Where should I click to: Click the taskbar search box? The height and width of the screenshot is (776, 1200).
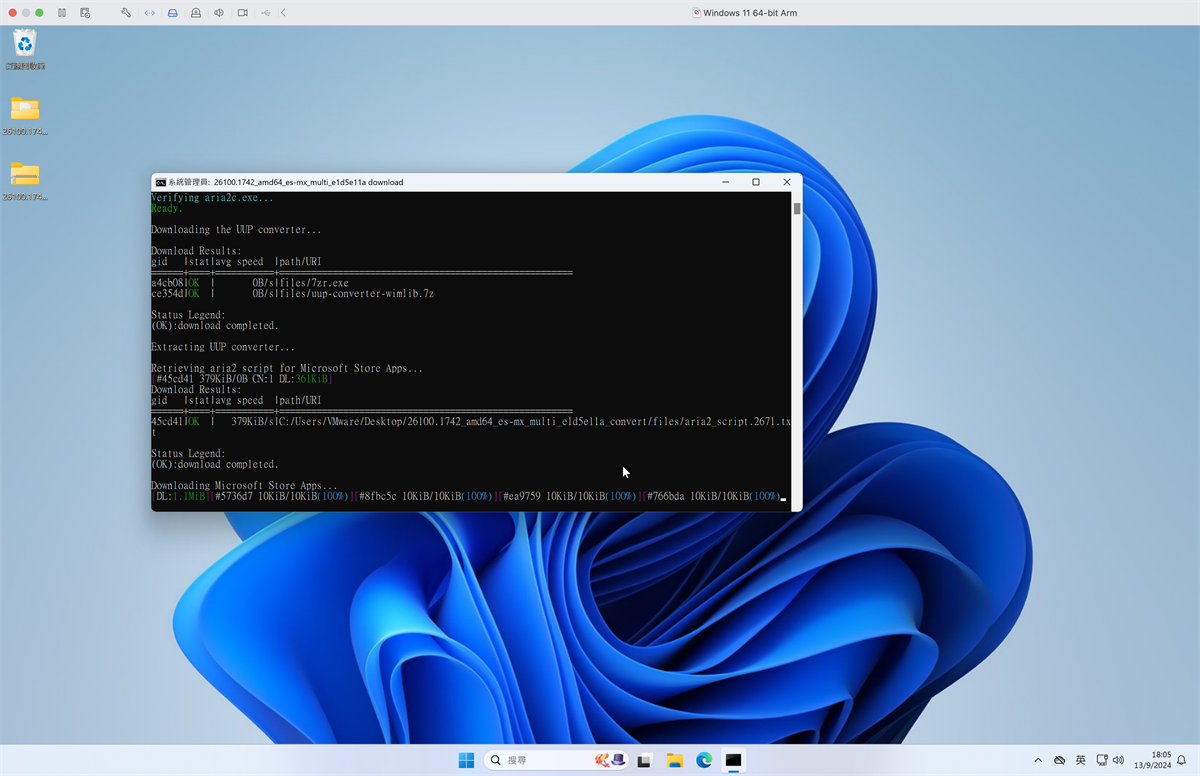[x=558, y=760]
